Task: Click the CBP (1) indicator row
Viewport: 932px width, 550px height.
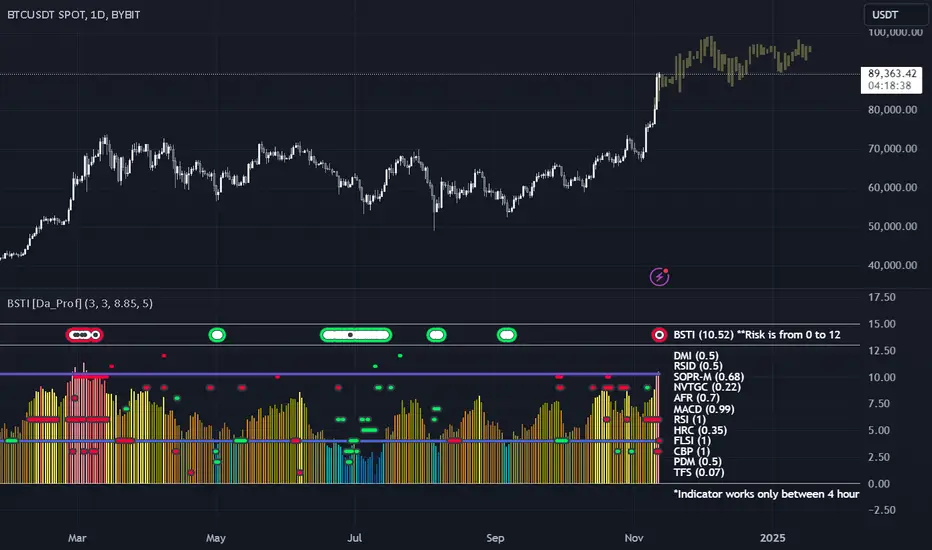Action: (x=691, y=451)
